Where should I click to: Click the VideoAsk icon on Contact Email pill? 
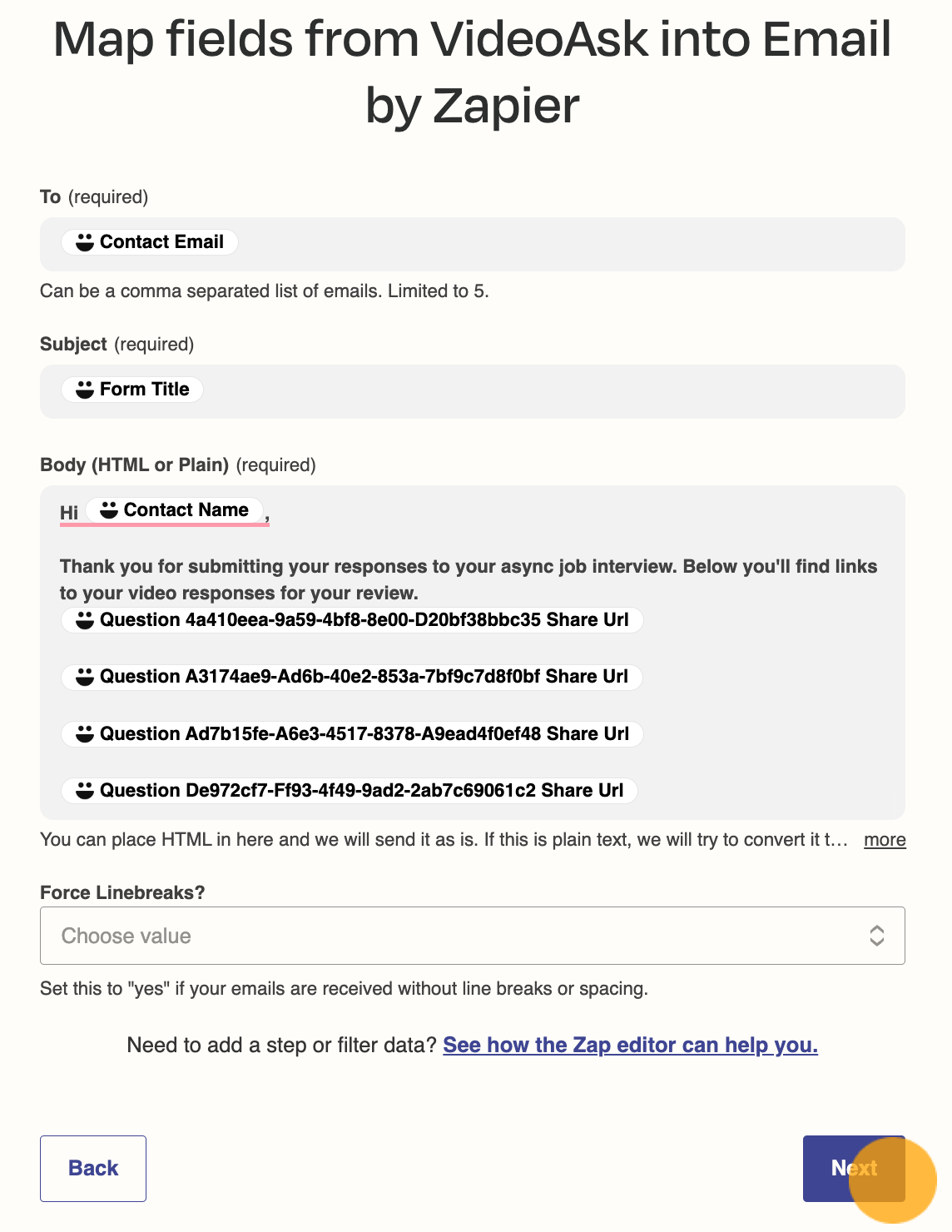[85, 242]
